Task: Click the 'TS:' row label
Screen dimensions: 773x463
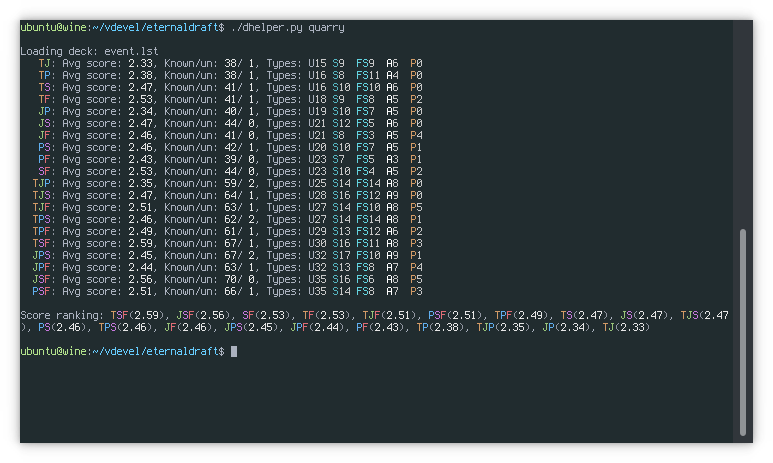Action: coord(47,87)
